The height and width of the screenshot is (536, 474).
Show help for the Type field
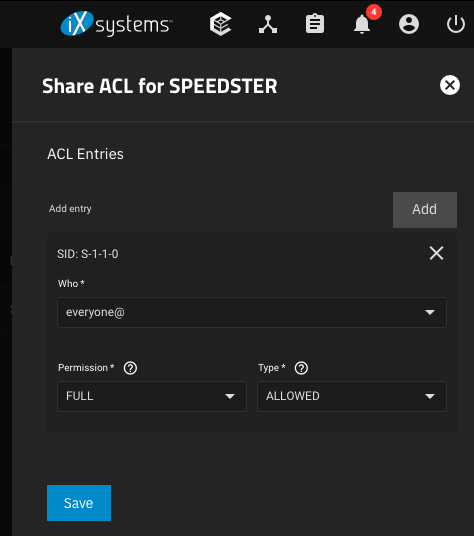click(301, 368)
